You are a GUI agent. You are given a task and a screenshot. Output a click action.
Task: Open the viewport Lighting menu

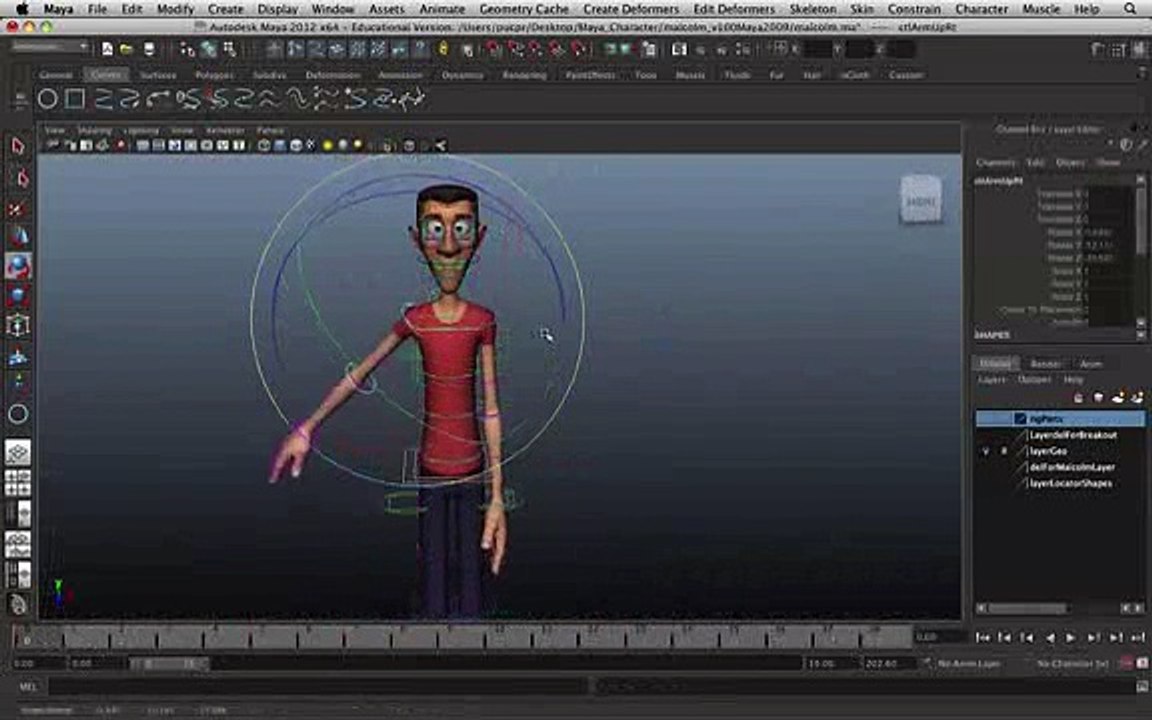pos(141,130)
